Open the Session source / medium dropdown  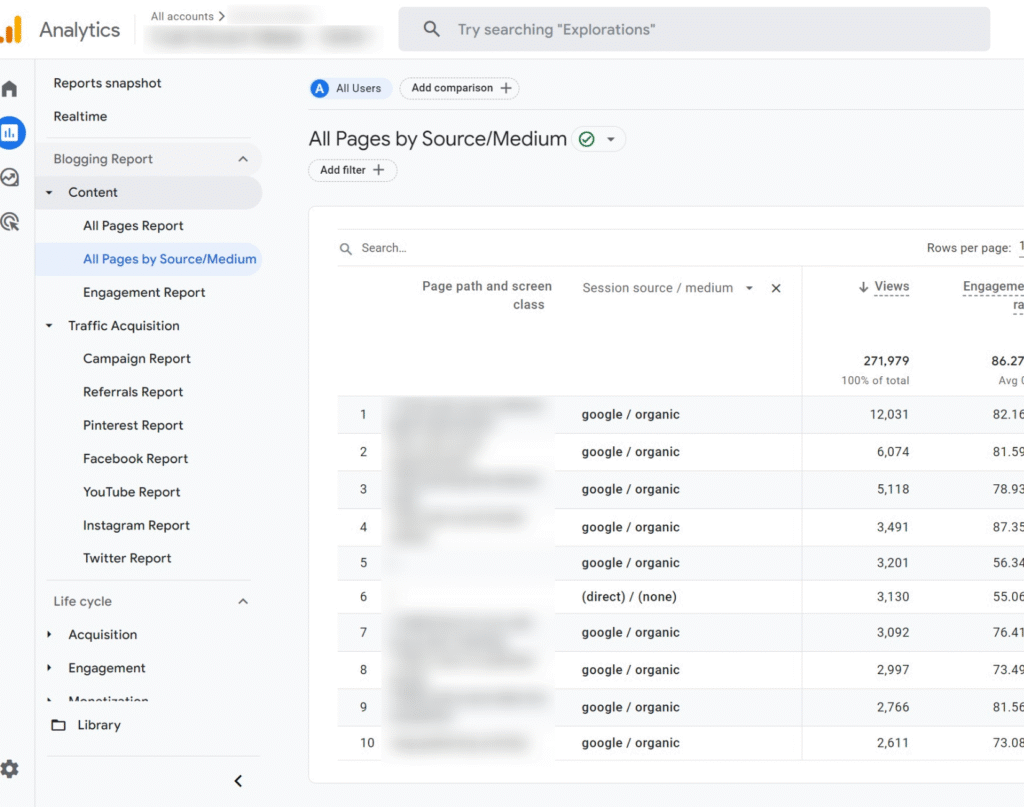click(748, 288)
